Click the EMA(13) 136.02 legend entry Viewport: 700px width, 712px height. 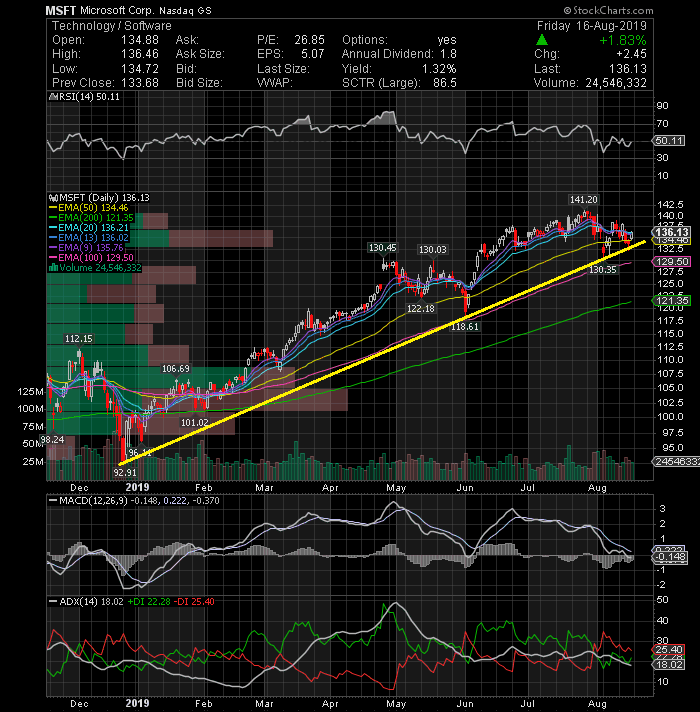coord(89,237)
